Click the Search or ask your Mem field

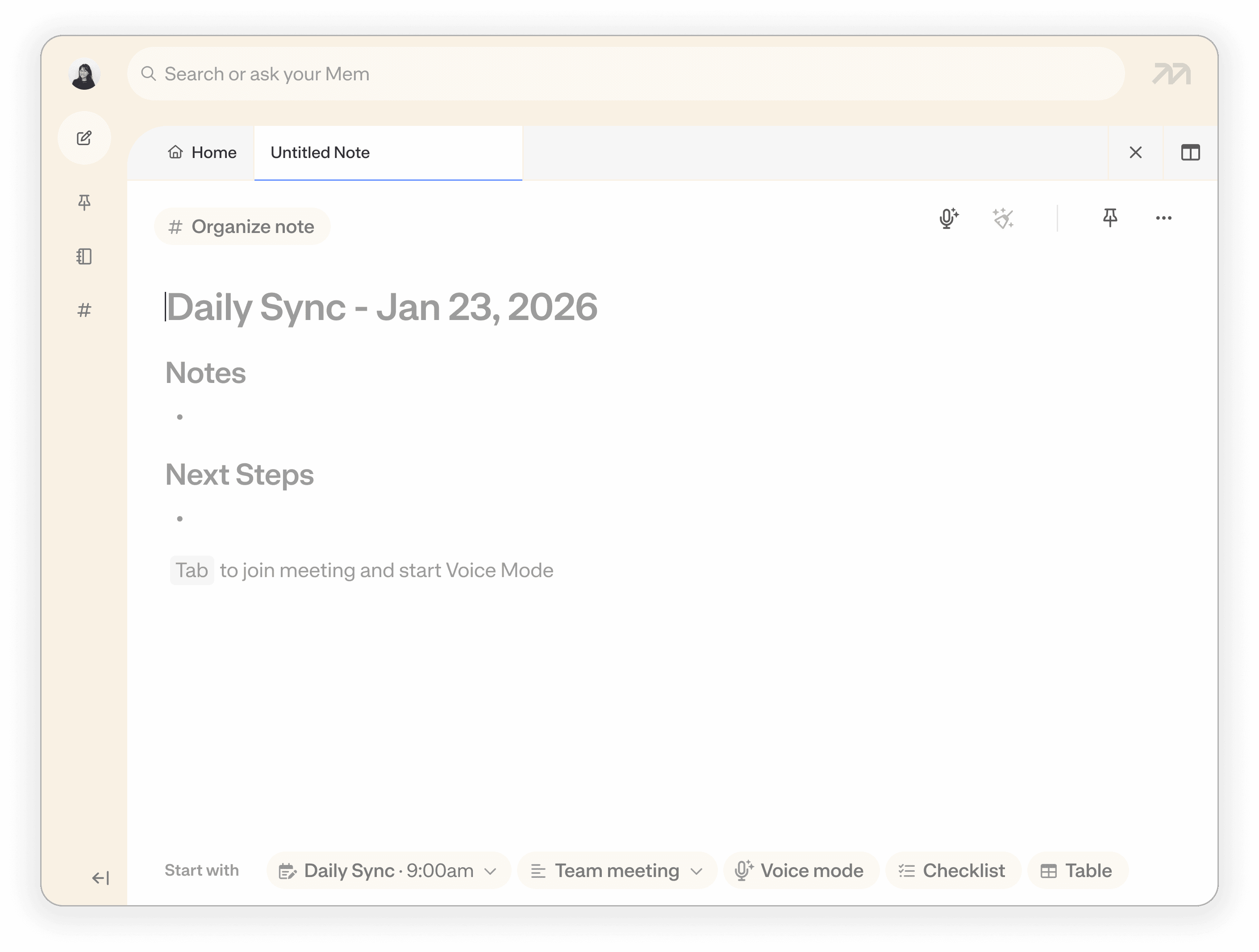click(x=625, y=74)
